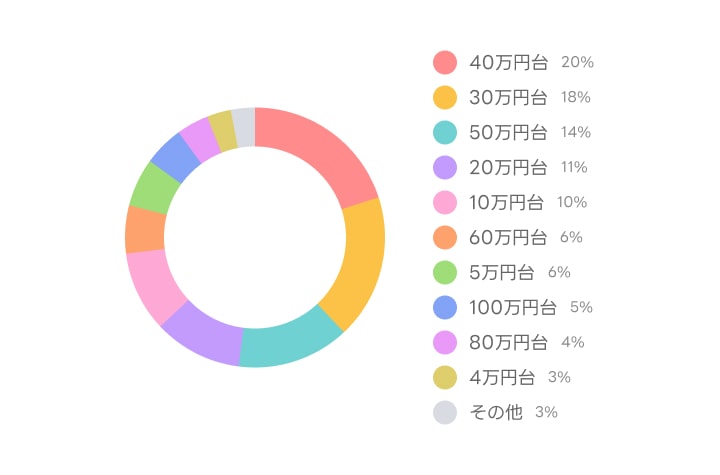720x475 pixels.
Task: Click the pink 10万円台 legend color dot
Action: [445, 202]
